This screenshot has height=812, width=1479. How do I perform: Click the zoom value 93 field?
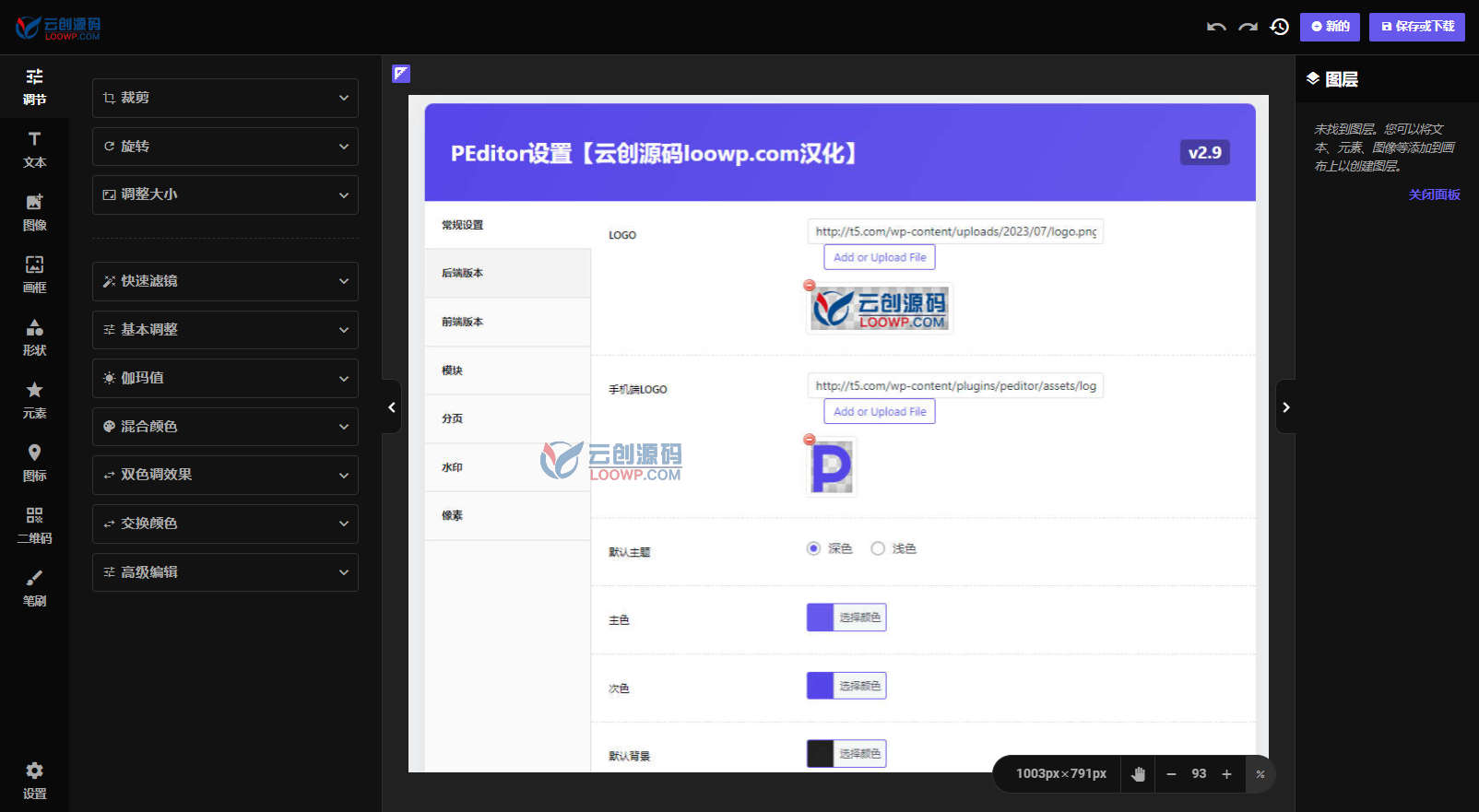[1199, 774]
